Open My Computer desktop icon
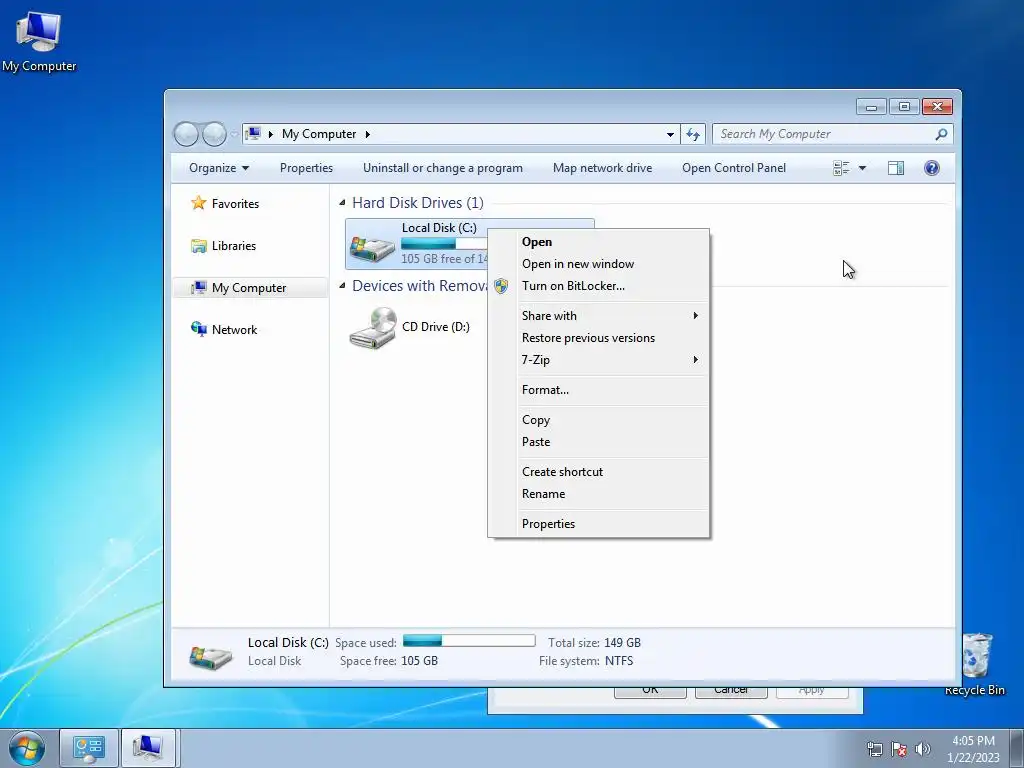The image size is (1024, 768). pos(39,41)
